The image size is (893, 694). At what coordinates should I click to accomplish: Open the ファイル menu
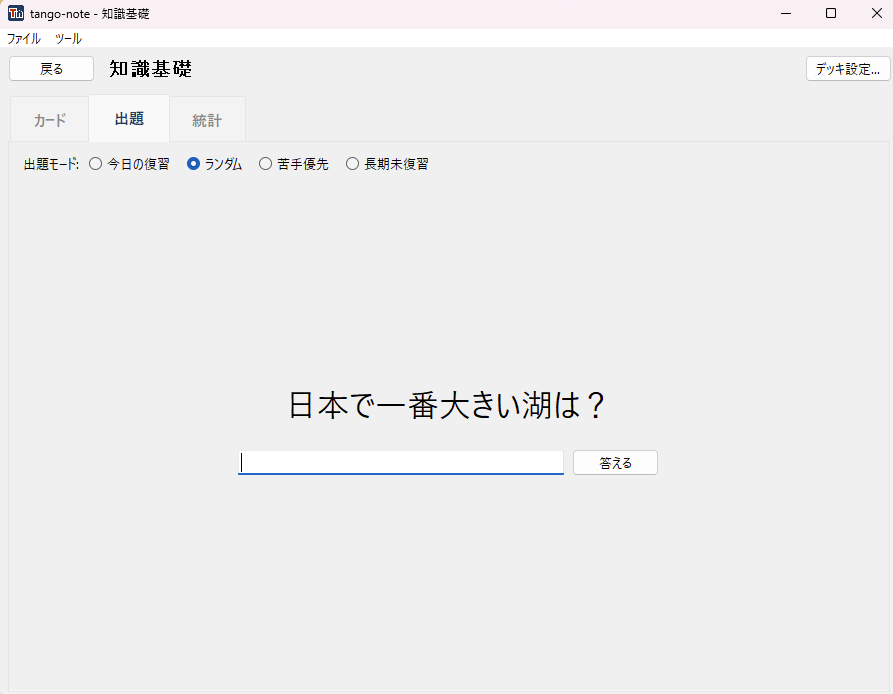tap(23, 39)
